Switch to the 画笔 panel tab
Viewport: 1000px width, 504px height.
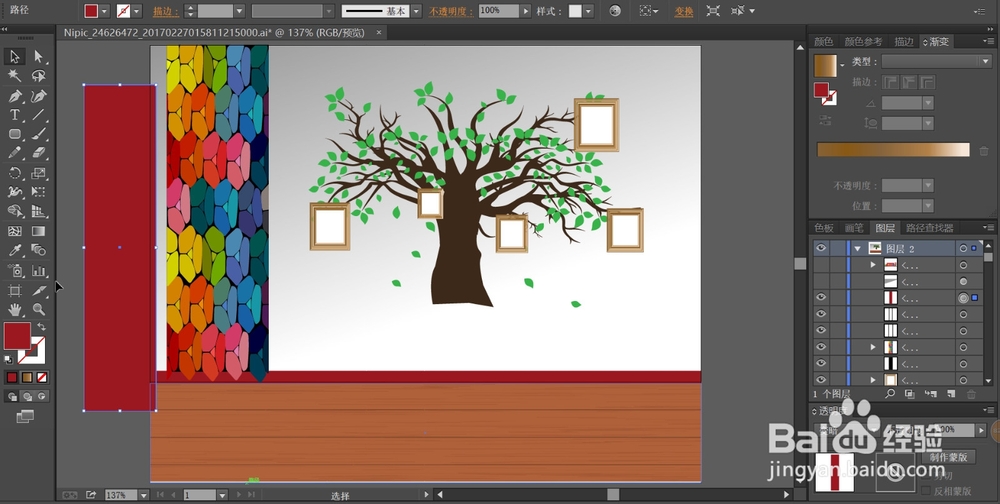[854, 228]
